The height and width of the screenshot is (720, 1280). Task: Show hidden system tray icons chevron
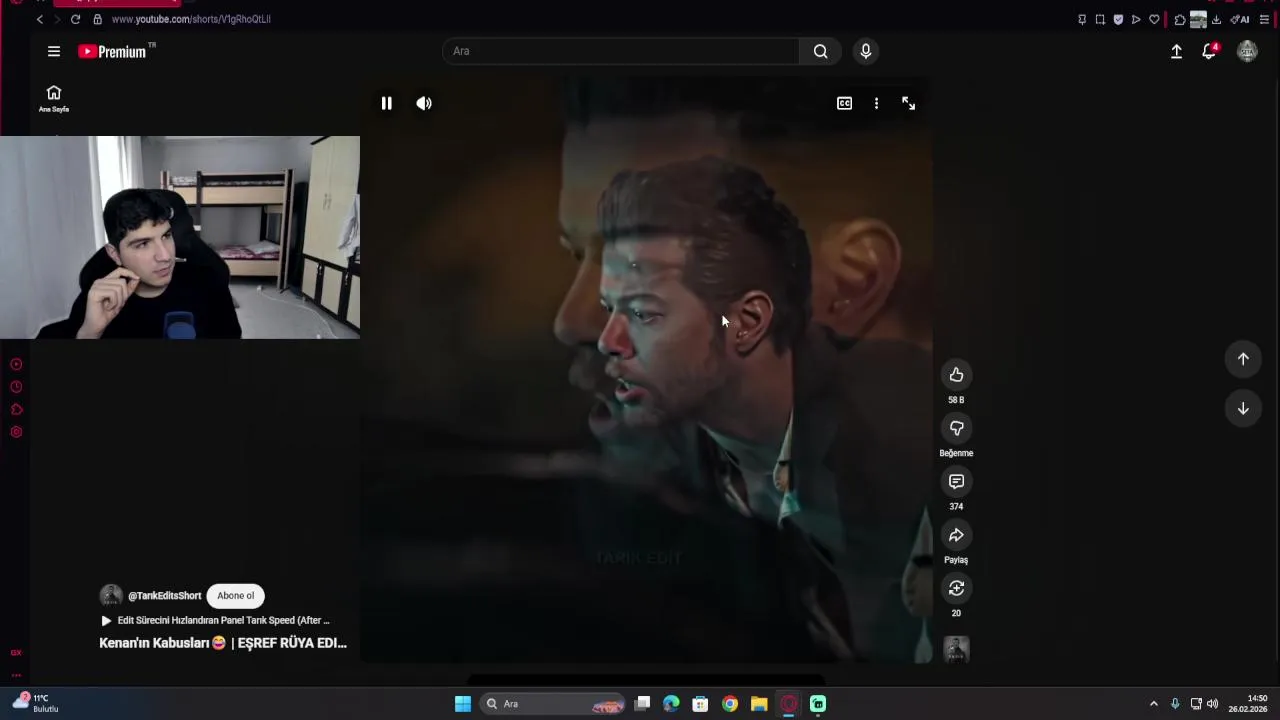[1153, 704]
